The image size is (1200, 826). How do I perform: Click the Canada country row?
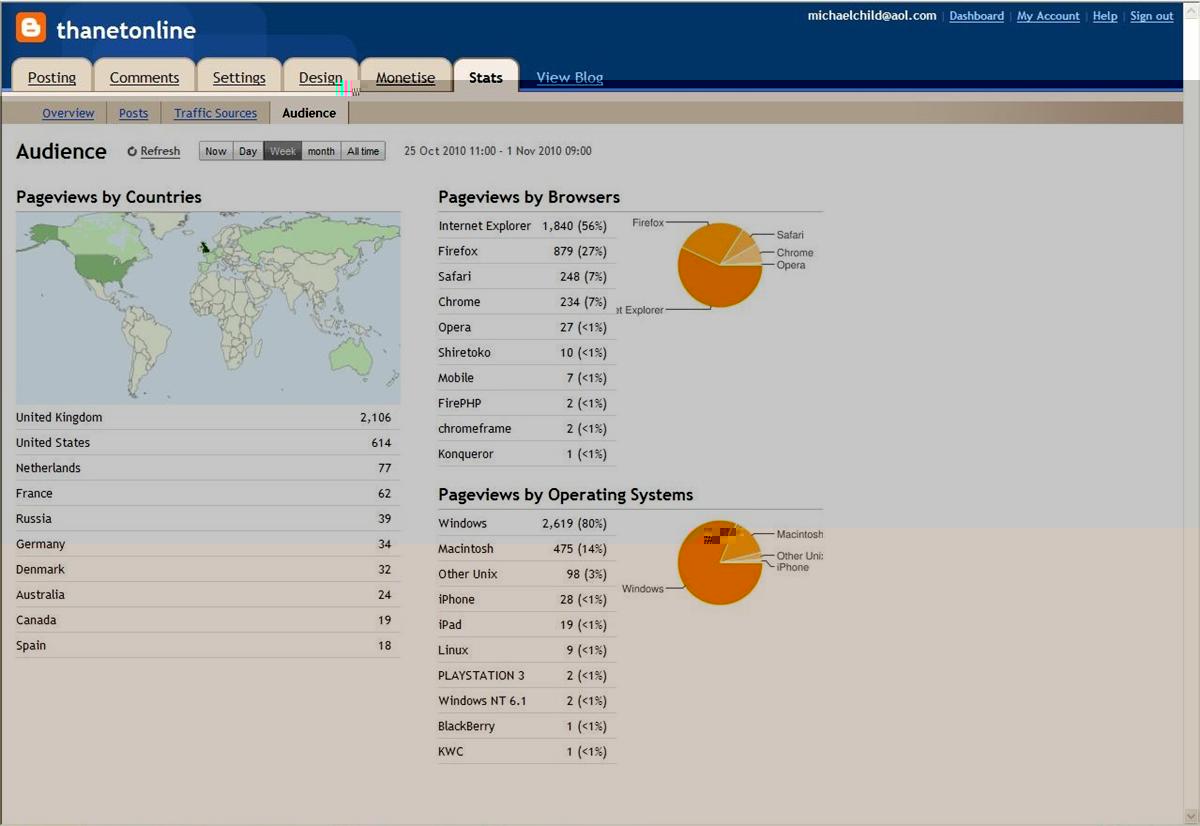coord(208,620)
